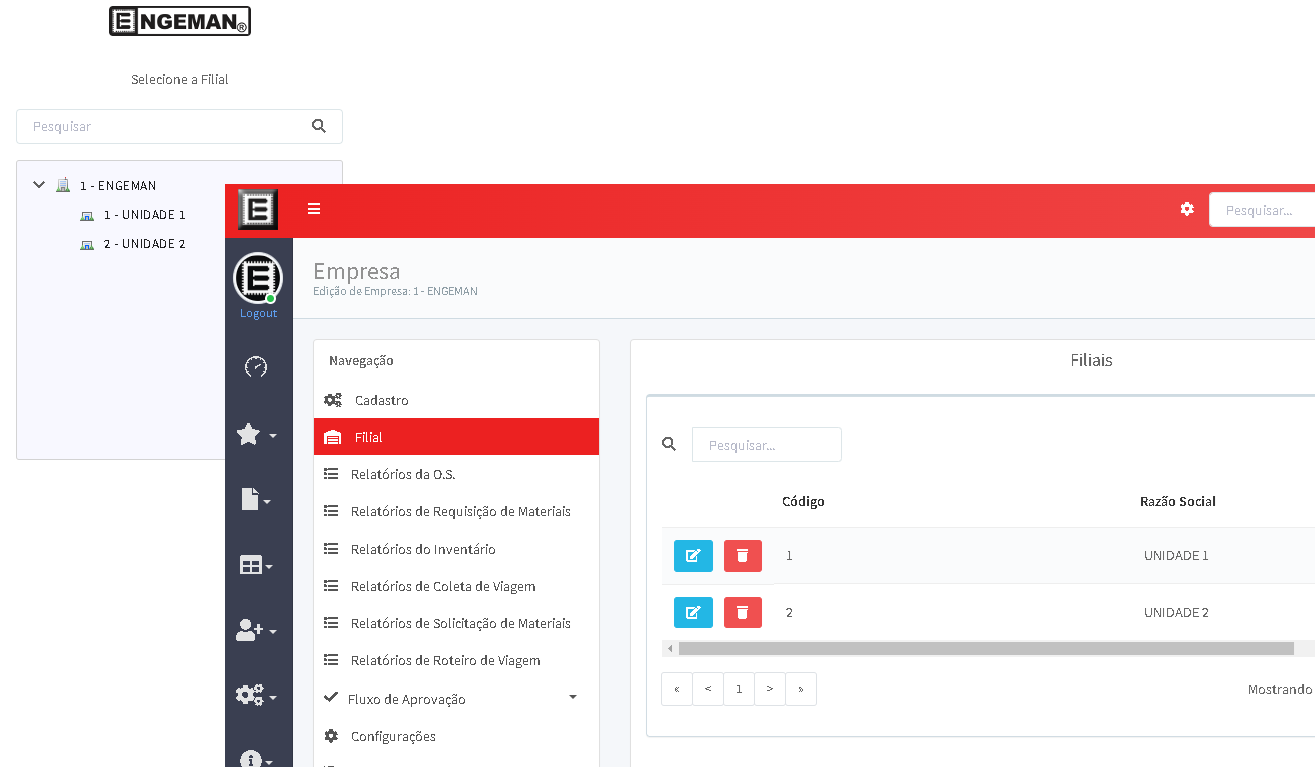Open the dashboard speedometer icon in sidebar
Viewport: 1315px width, 767px height.
[x=256, y=367]
